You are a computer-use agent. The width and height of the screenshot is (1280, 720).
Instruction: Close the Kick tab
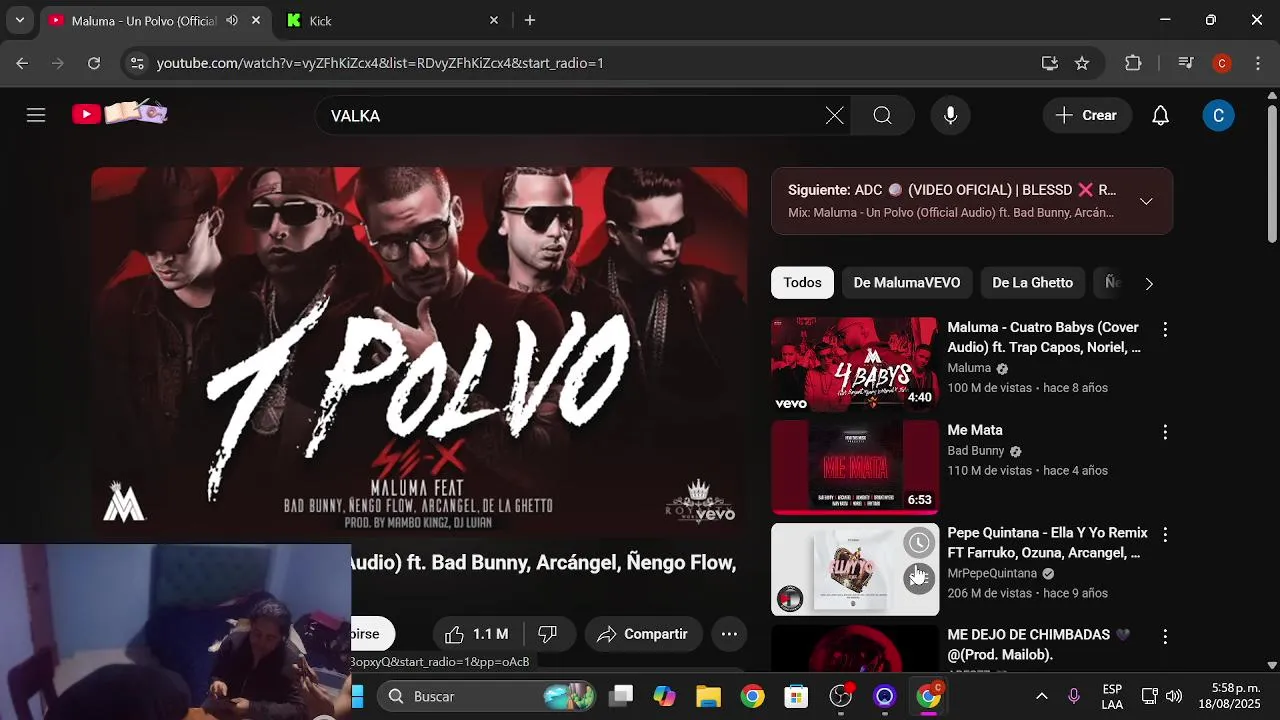tap(494, 20)
